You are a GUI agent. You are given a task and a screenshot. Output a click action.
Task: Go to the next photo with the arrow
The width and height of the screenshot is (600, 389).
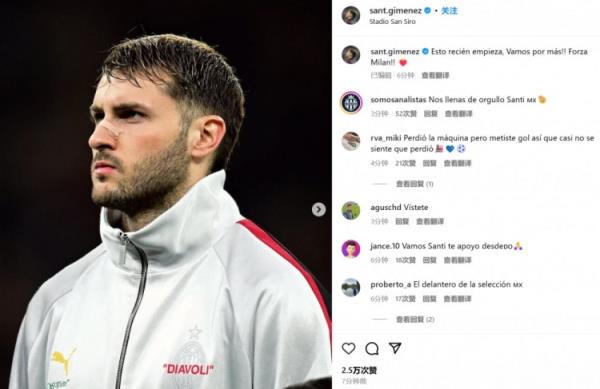click(x=318, y=209)
